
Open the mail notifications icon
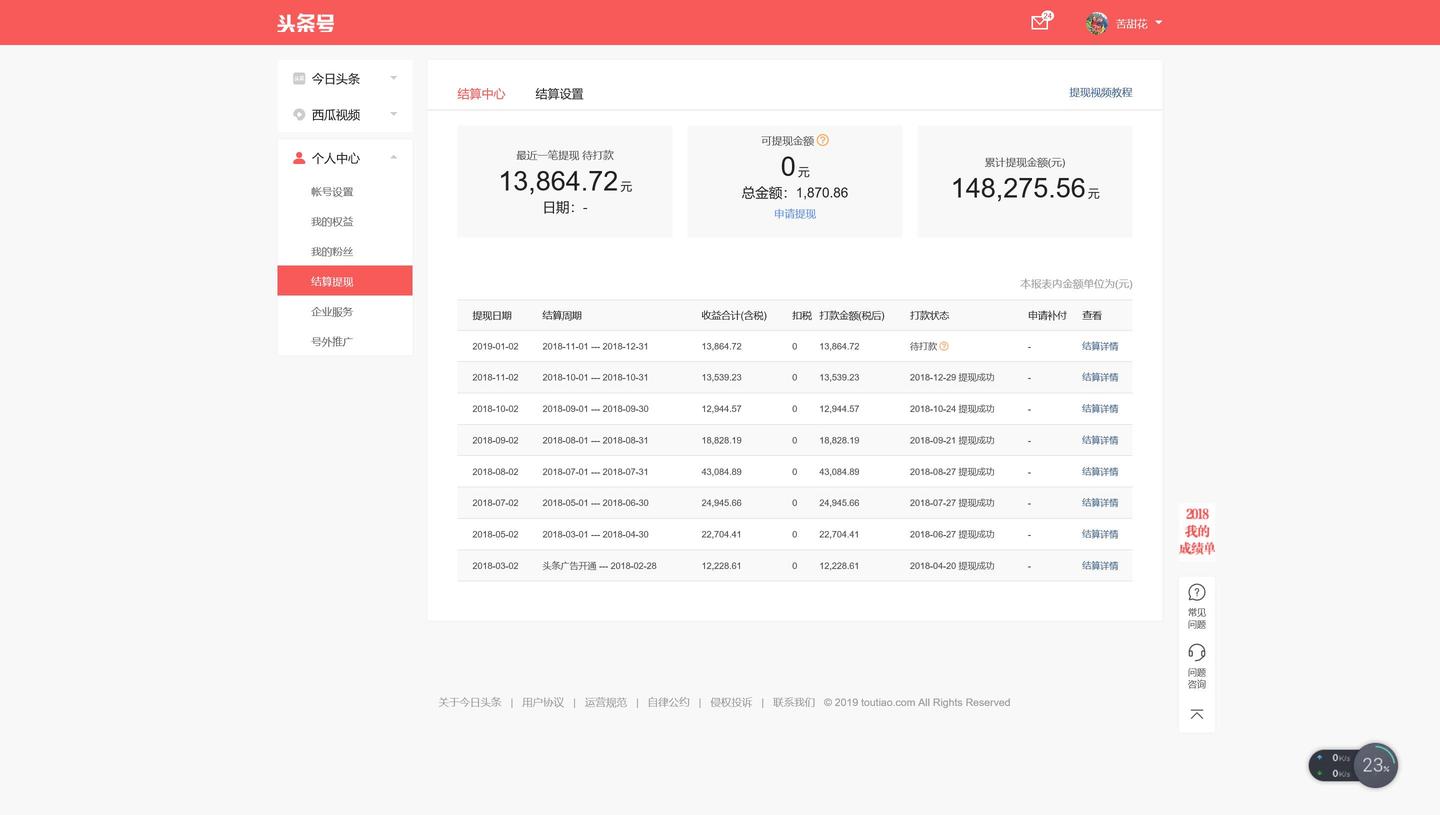pos(1040,22)
